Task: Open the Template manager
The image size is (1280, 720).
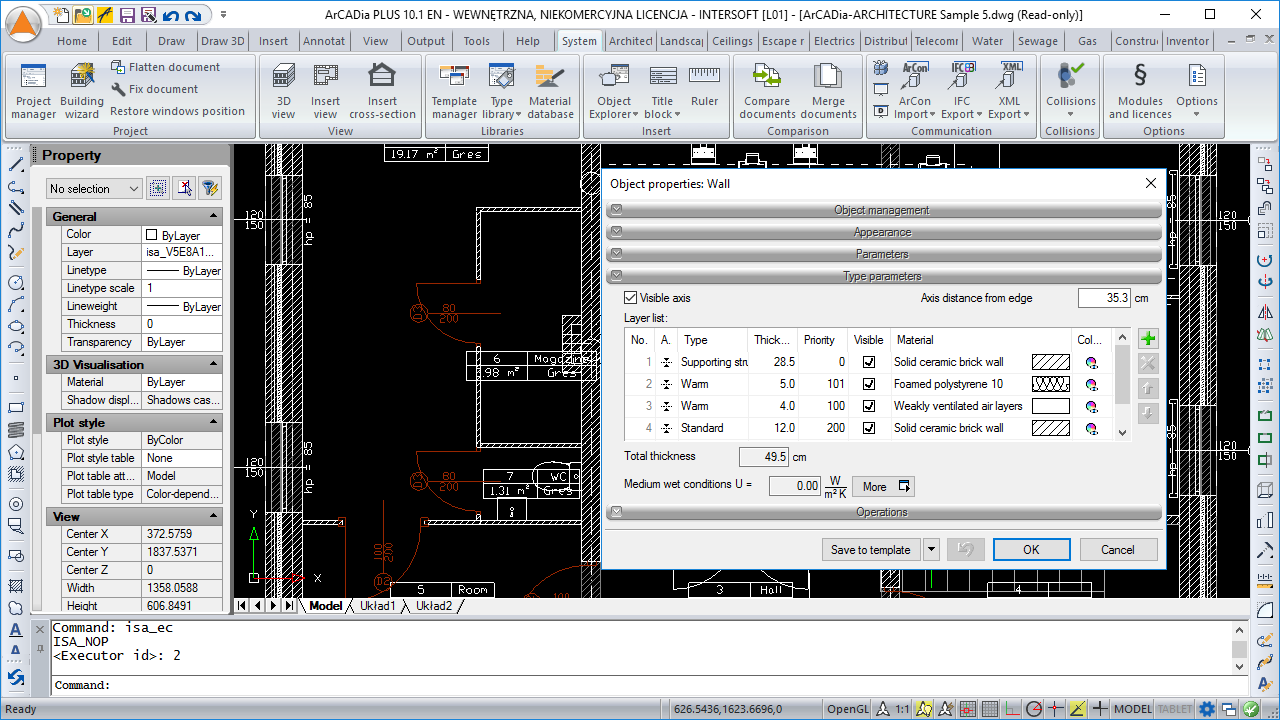Action: click(x=454, y=89)
